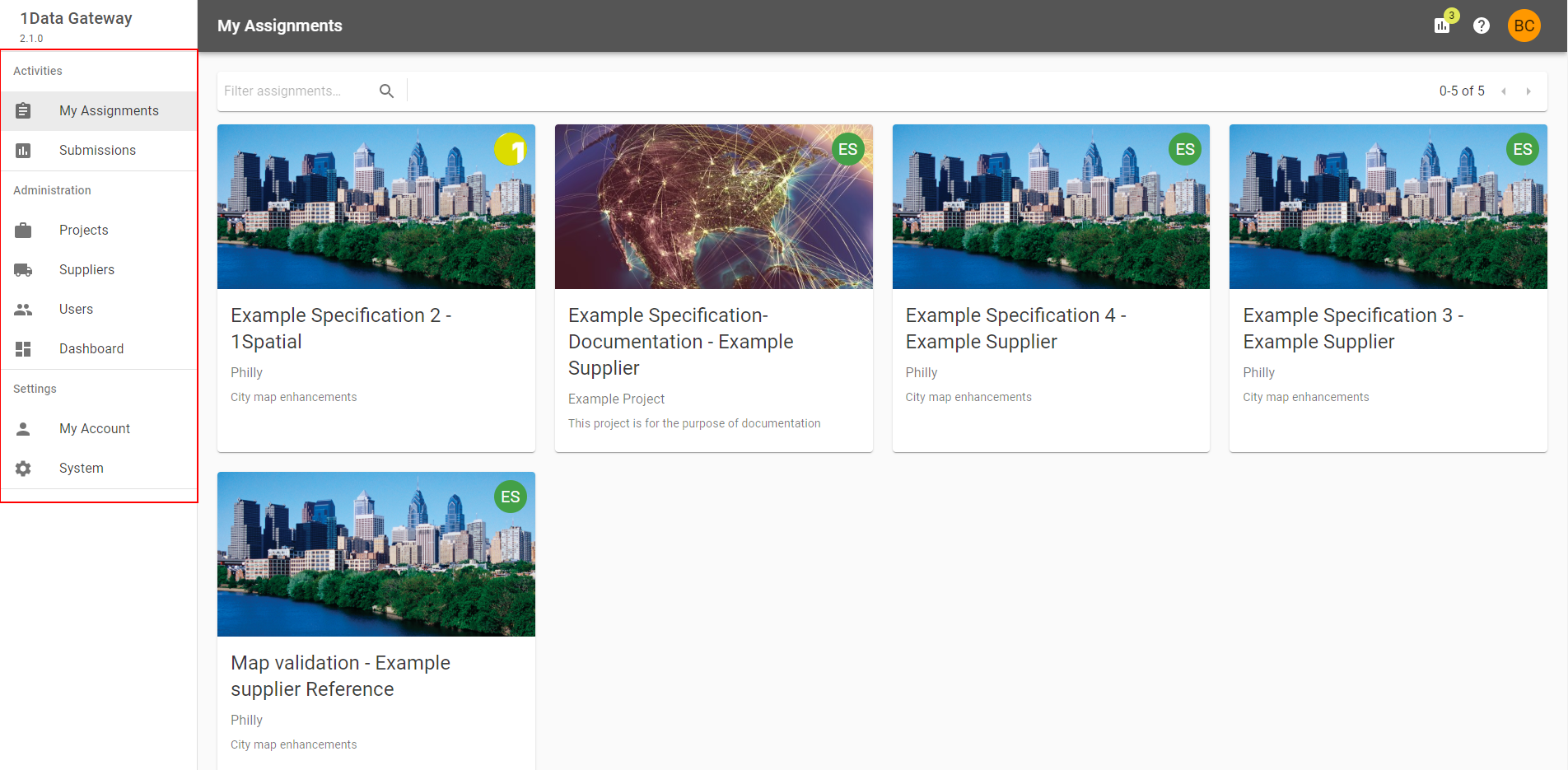
Task: Click skyline thumbnail of Specification 4 card
Action: point(1051,207)
